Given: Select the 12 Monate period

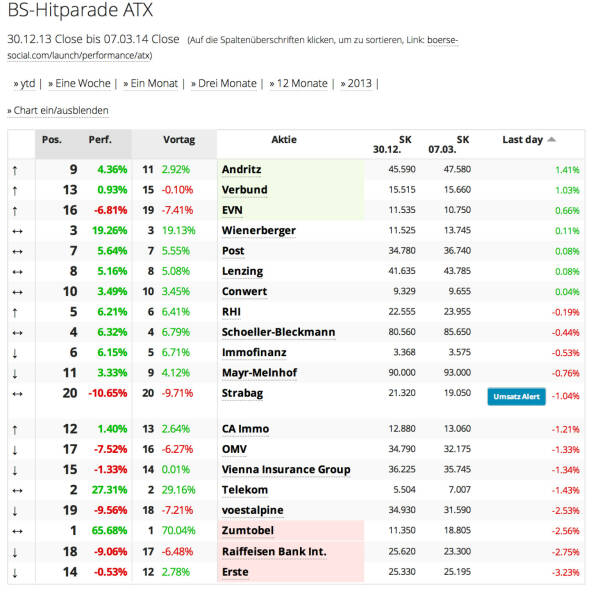Looking at the screenshot, I should [x=299, y=83].
